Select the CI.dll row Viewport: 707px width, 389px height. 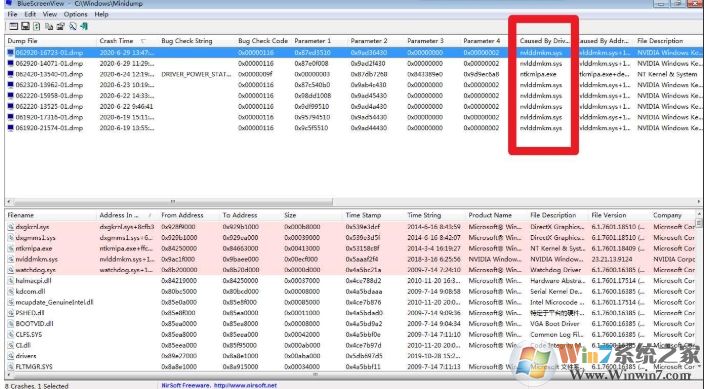tap(351, 345)
